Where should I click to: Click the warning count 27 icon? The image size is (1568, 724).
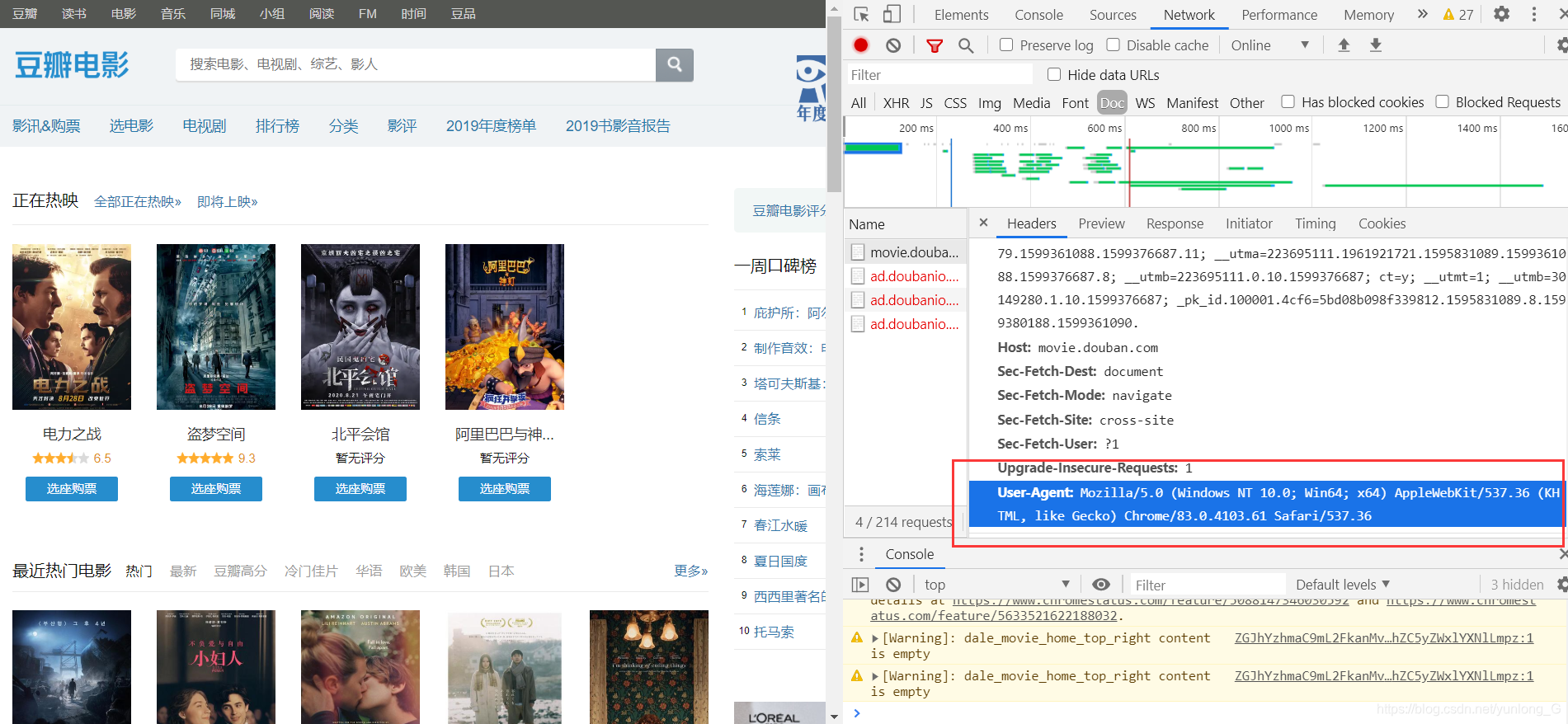point(1457,14)
